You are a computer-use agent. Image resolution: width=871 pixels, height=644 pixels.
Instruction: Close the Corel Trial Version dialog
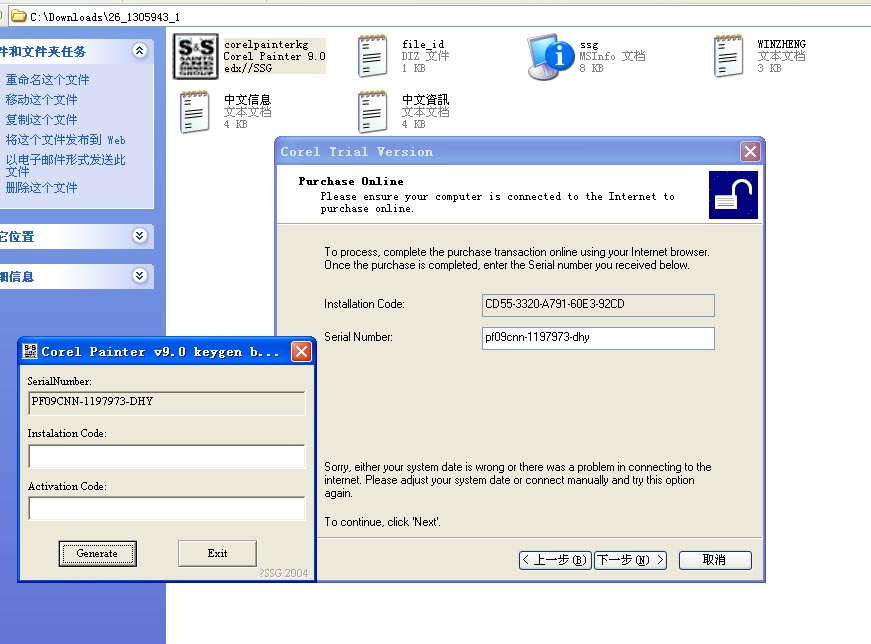coord(750,152)
